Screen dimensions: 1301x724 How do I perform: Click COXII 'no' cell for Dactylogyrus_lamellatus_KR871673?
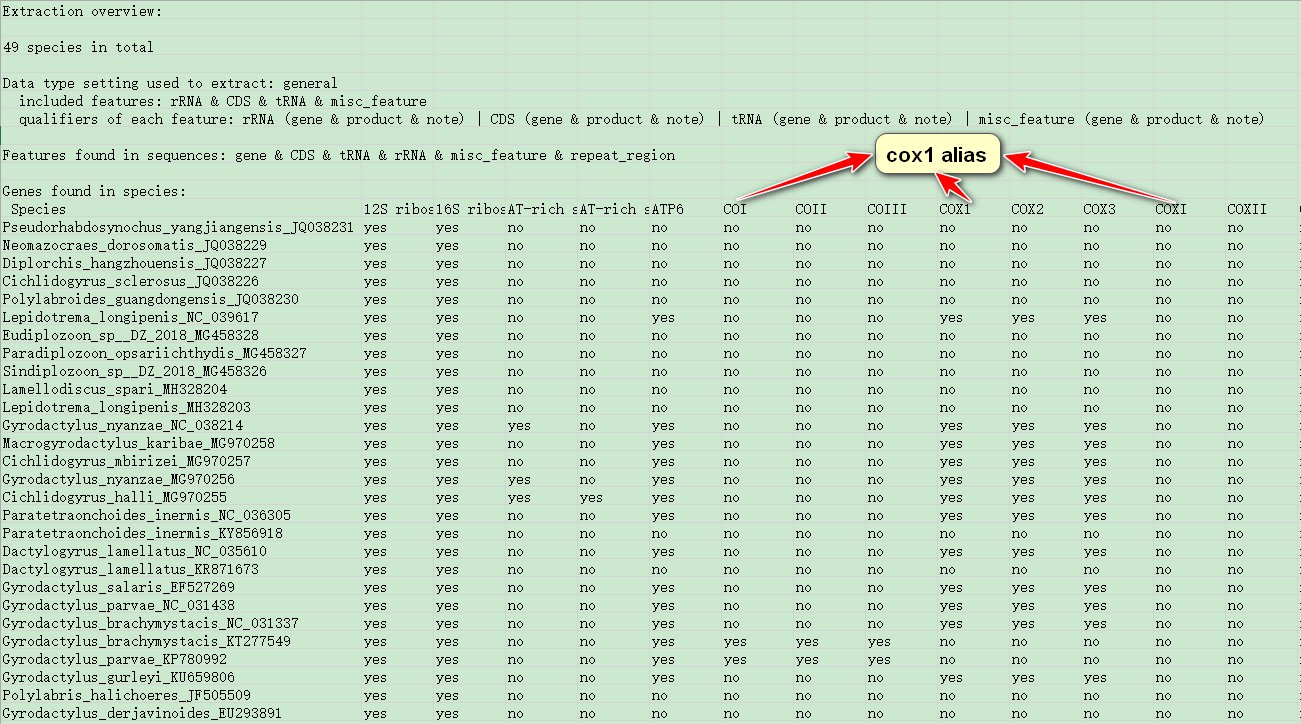click(x=1235, y=570)
